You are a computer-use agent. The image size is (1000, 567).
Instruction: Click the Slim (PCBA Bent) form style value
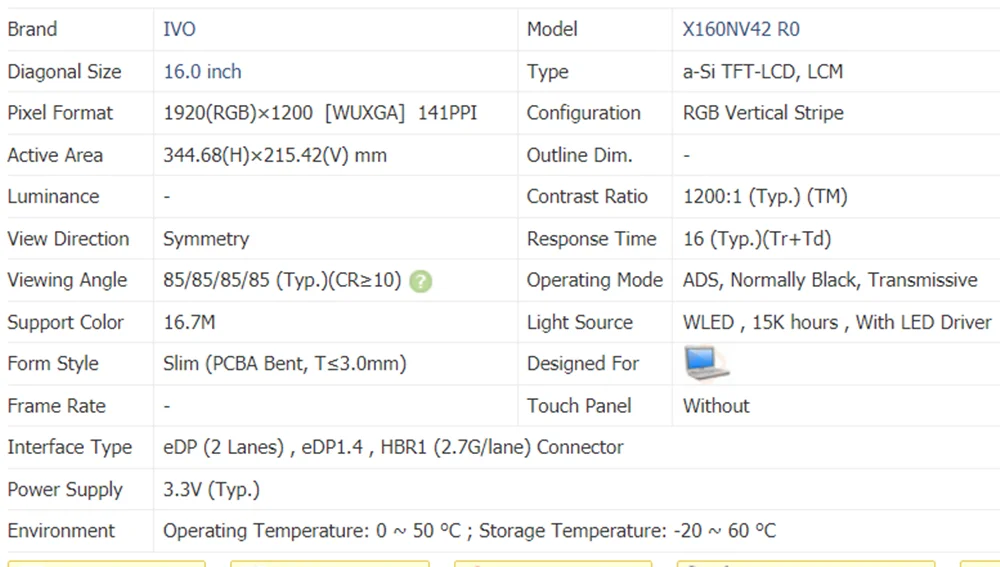[284, 364]
